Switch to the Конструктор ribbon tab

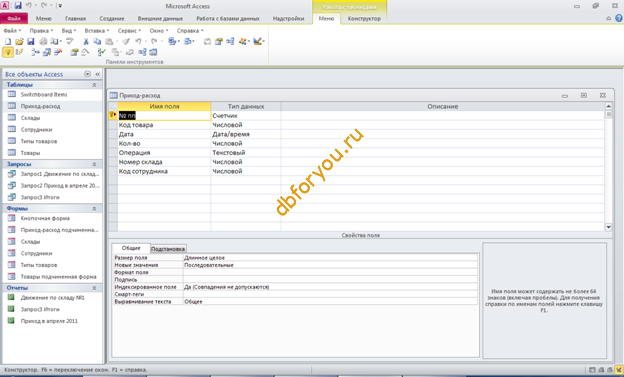pos(364,18)
